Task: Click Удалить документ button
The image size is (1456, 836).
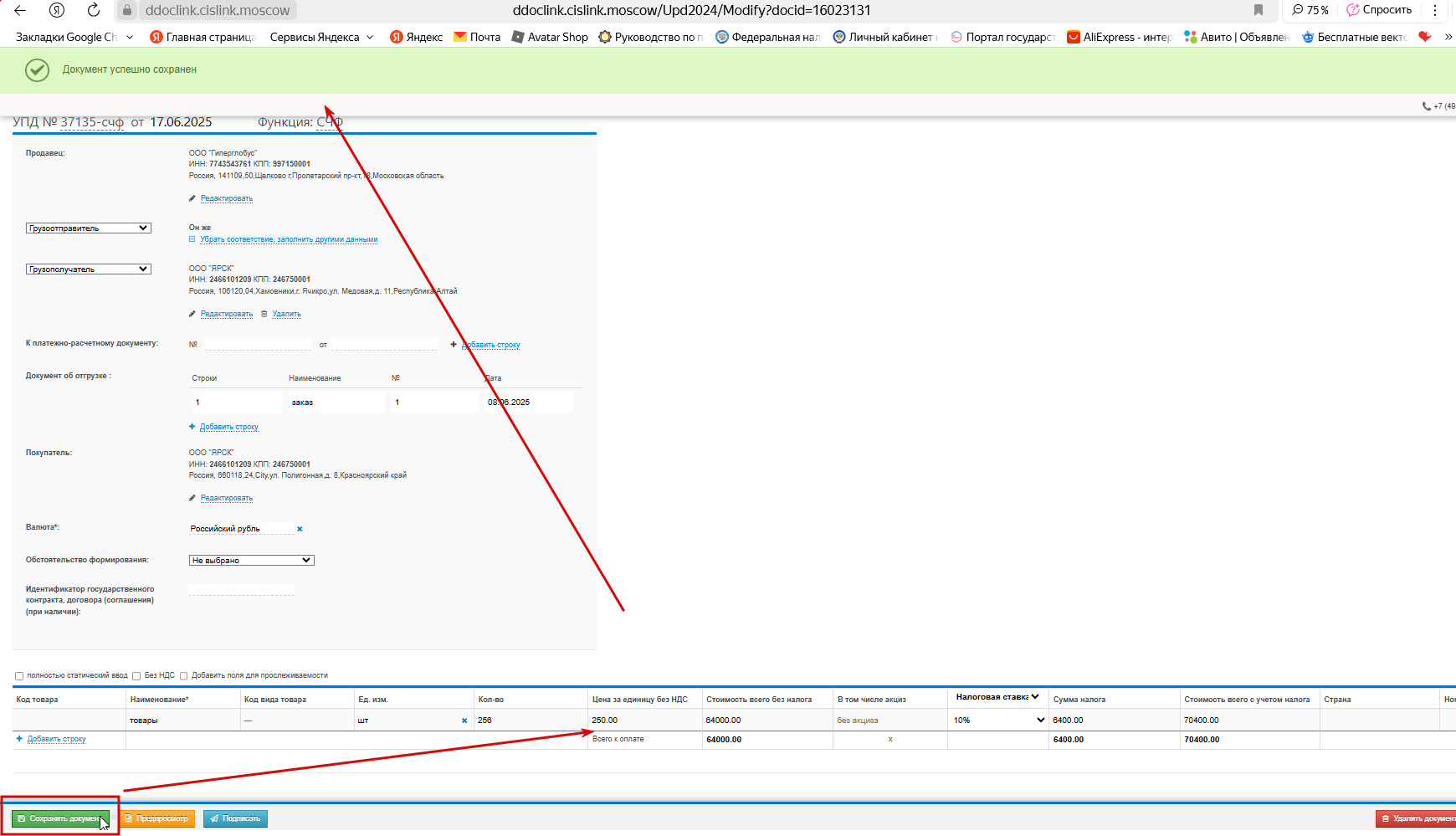Action: (1416, 818)
